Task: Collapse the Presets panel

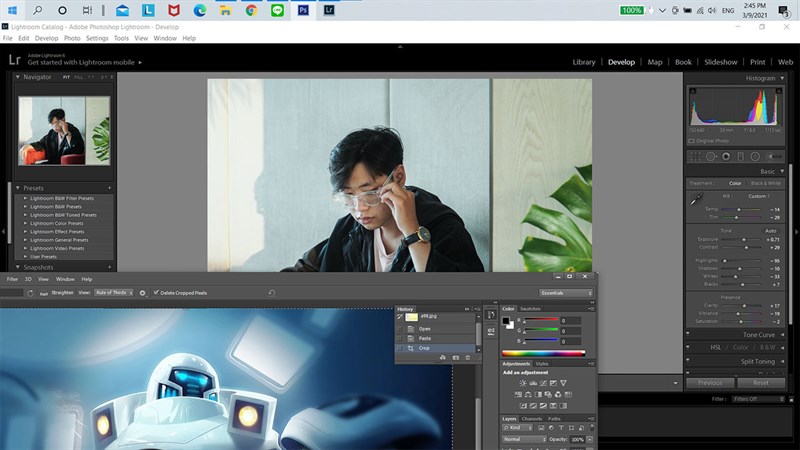Action: (17, 188)
